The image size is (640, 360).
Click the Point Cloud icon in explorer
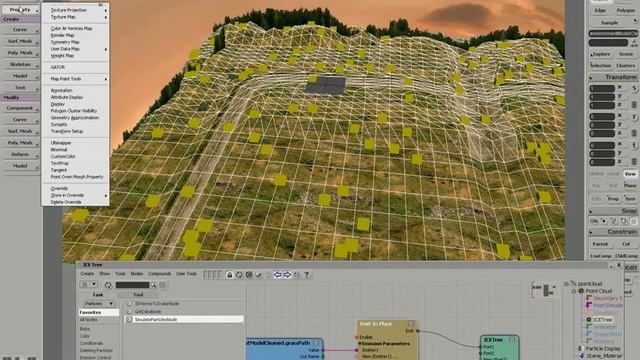(581, 291)
